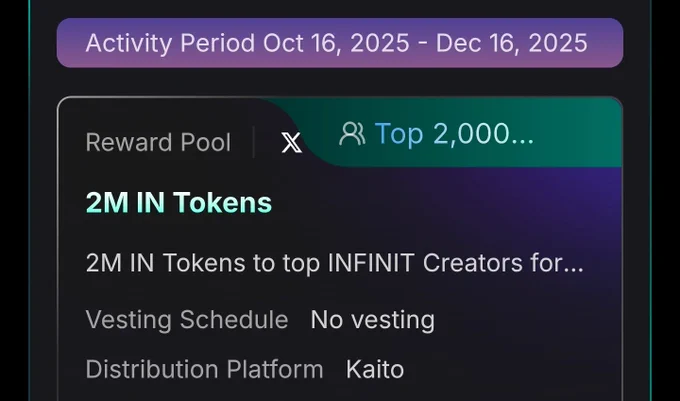Click the X (Twitter) logo icon
Image resolution: width=680 pixels, height=401 pixels.
pos(291,143)
